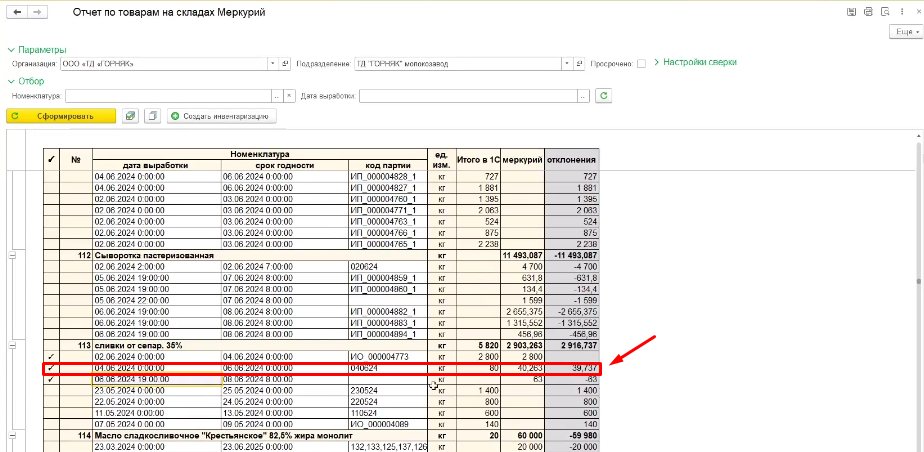Click the Номенклатура input field
Screen dimensions: 924x452
click(169, 95)
